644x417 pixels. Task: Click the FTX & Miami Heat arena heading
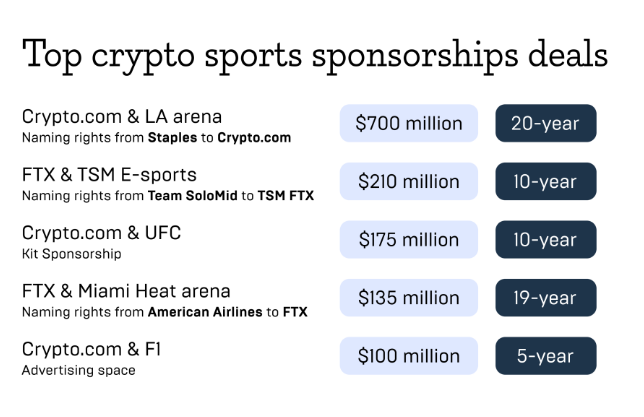[126, 291]
